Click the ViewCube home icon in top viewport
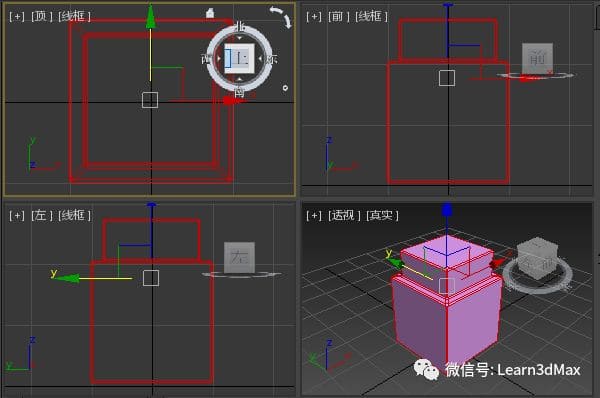The height and width of the screenshot is (398, 600). pyautogui.click(x=210, y=13)
